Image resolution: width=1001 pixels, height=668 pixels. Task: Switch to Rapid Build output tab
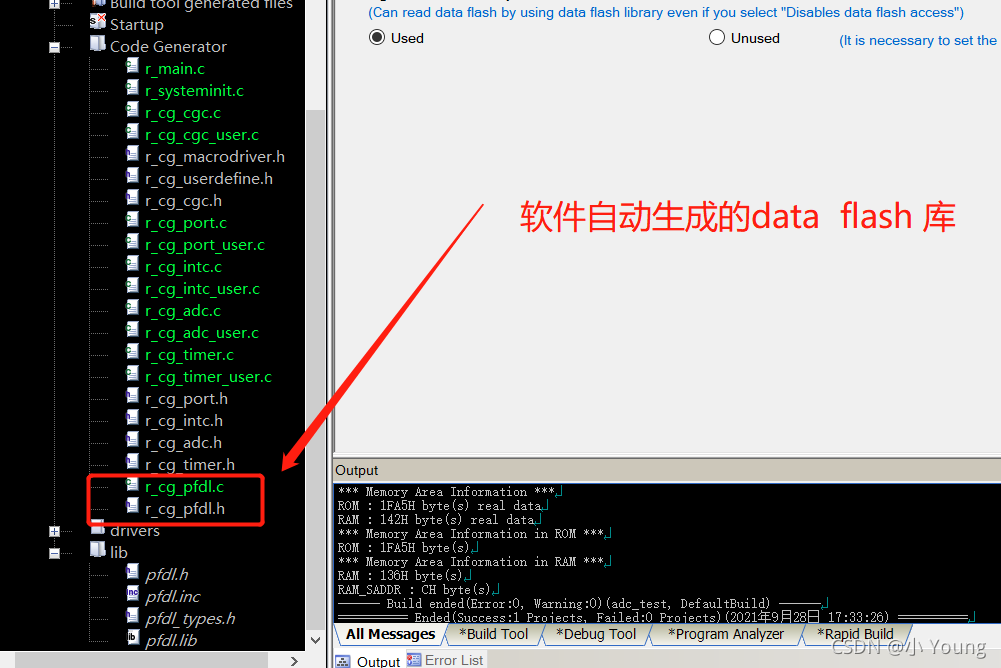click(855, 634)
